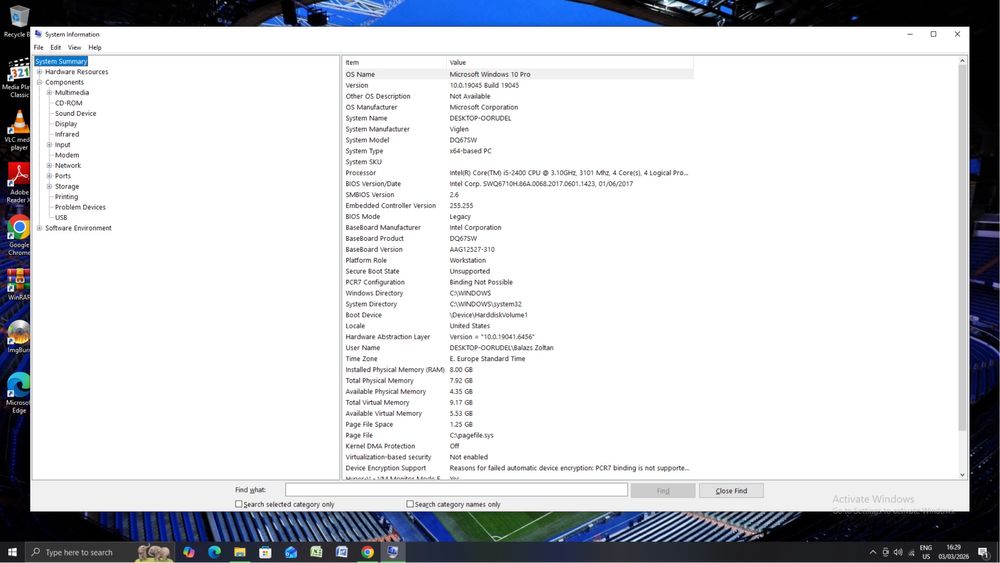Select Sound Device tree item
The width and height of the screenshot is (1000, 563).
click(75, 113)
